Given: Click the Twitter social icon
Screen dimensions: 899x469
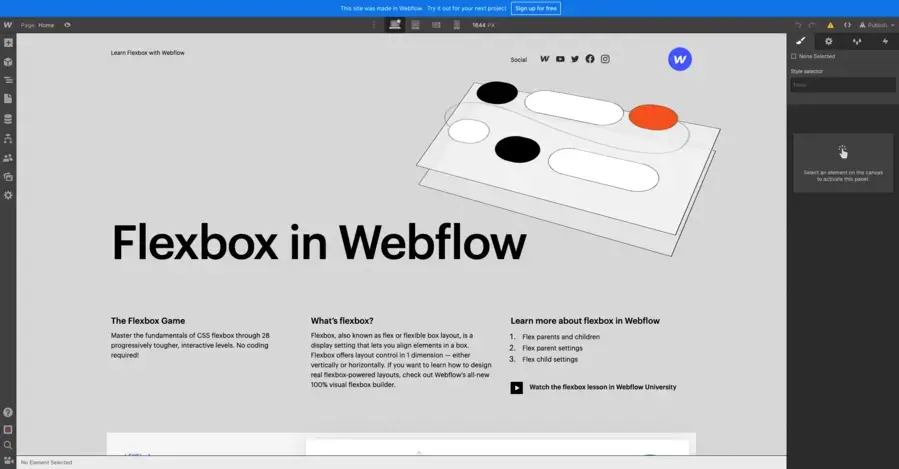Looking at the screenshot, I should coord(575,59).
